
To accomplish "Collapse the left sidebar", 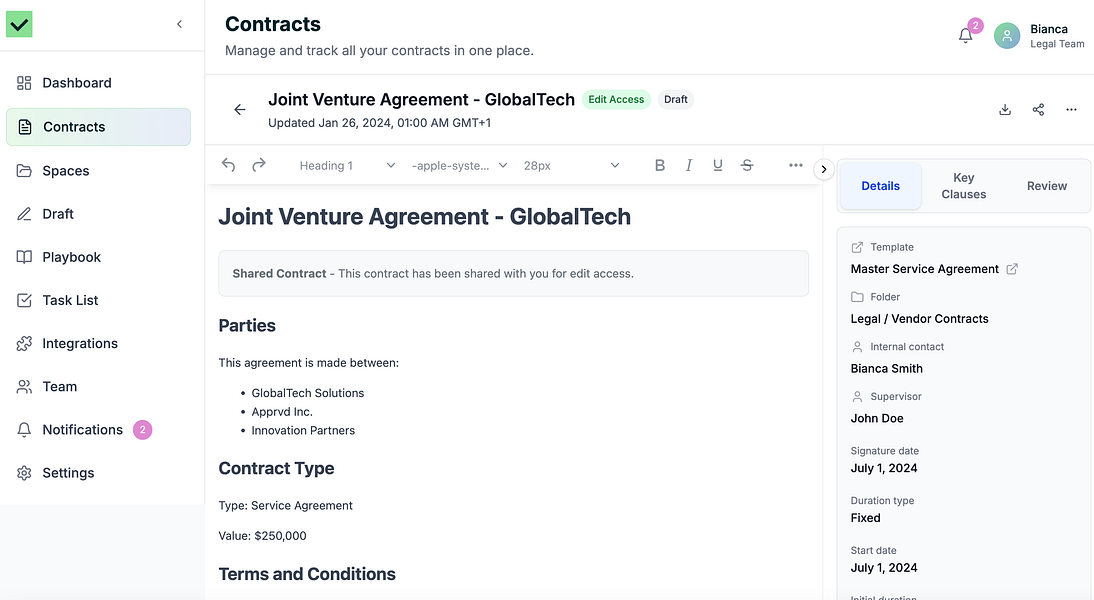I will [x=179, y=23].
